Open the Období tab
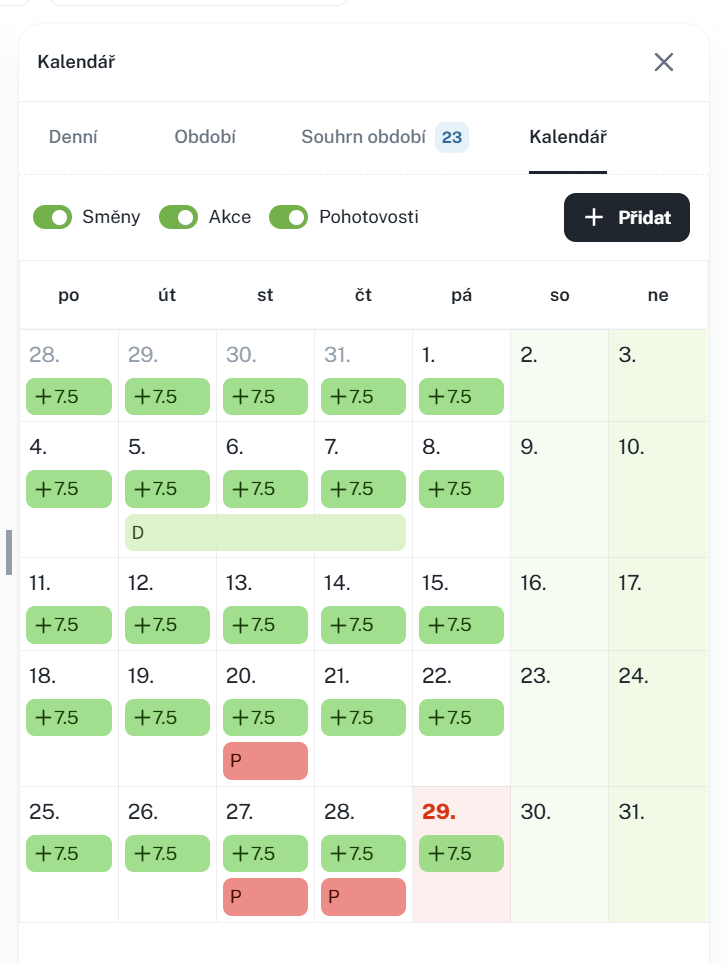 point(205,137)
